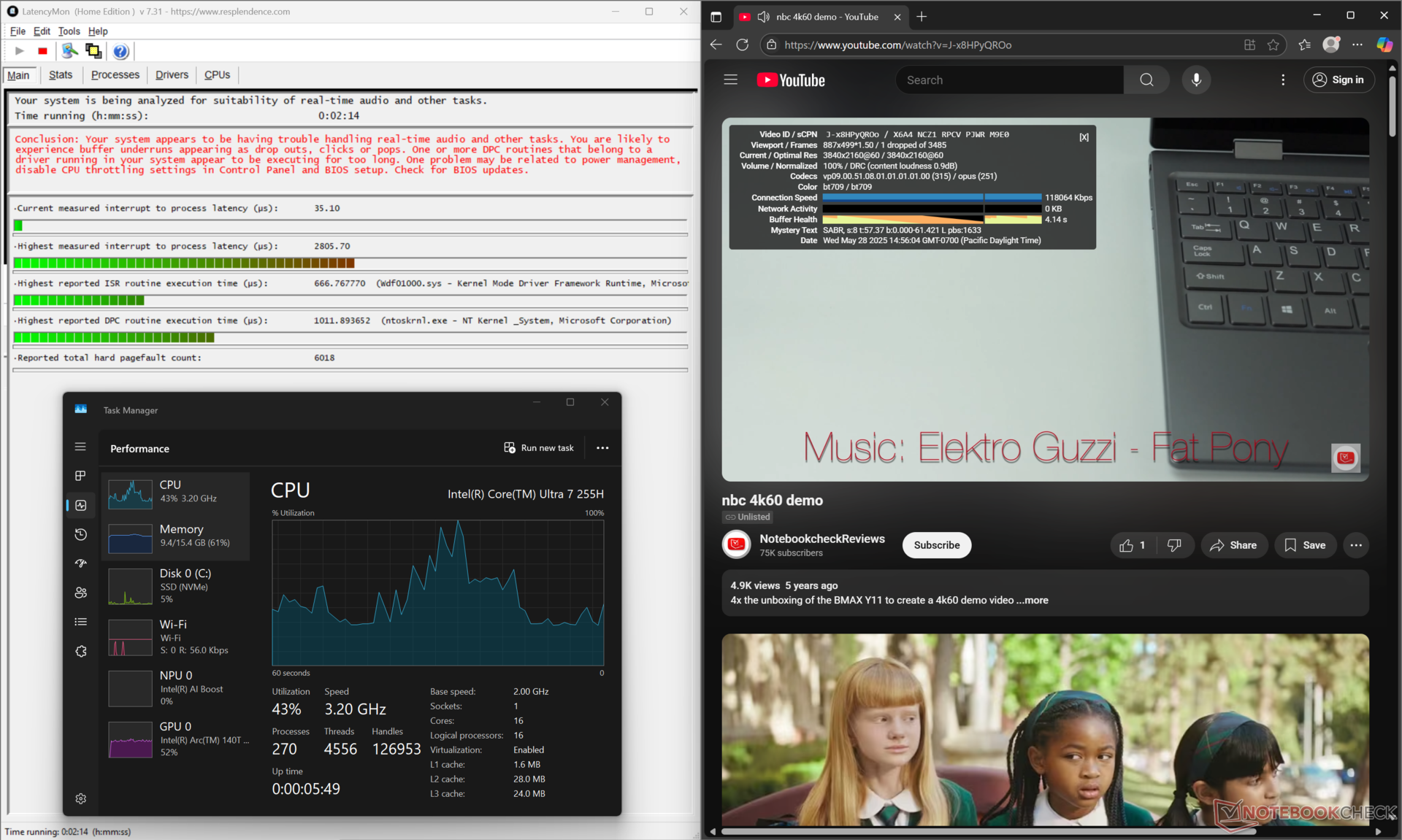Open YouTube video more actions ellipsis
Image resolution: width=1402 pixels, height=840 pixels.
tap(1356, 545)
